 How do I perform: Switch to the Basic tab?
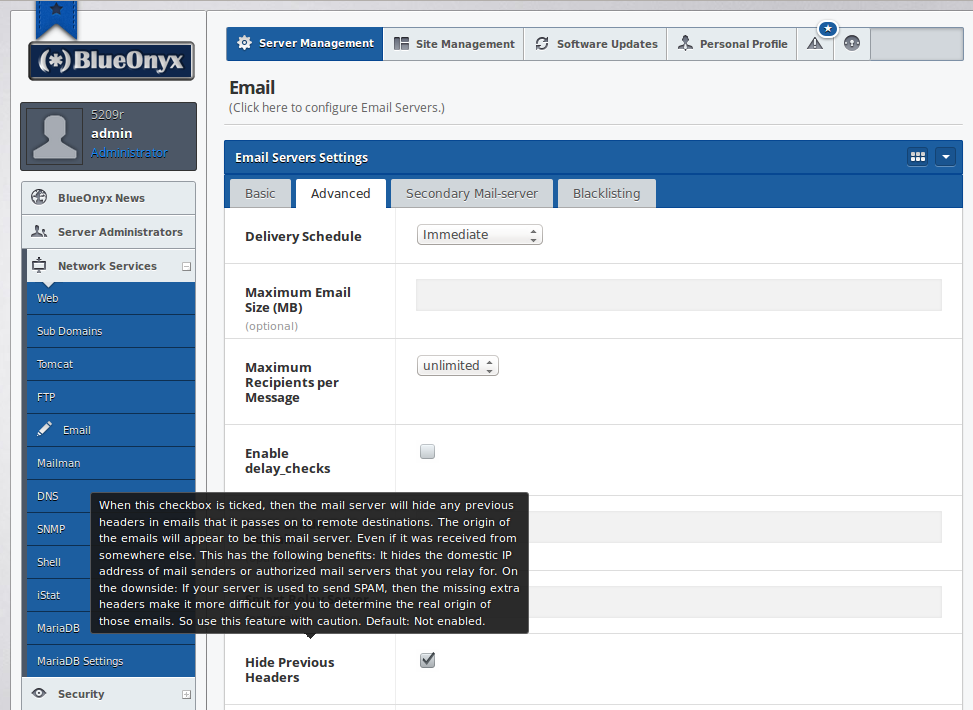[x=260, y=194]
